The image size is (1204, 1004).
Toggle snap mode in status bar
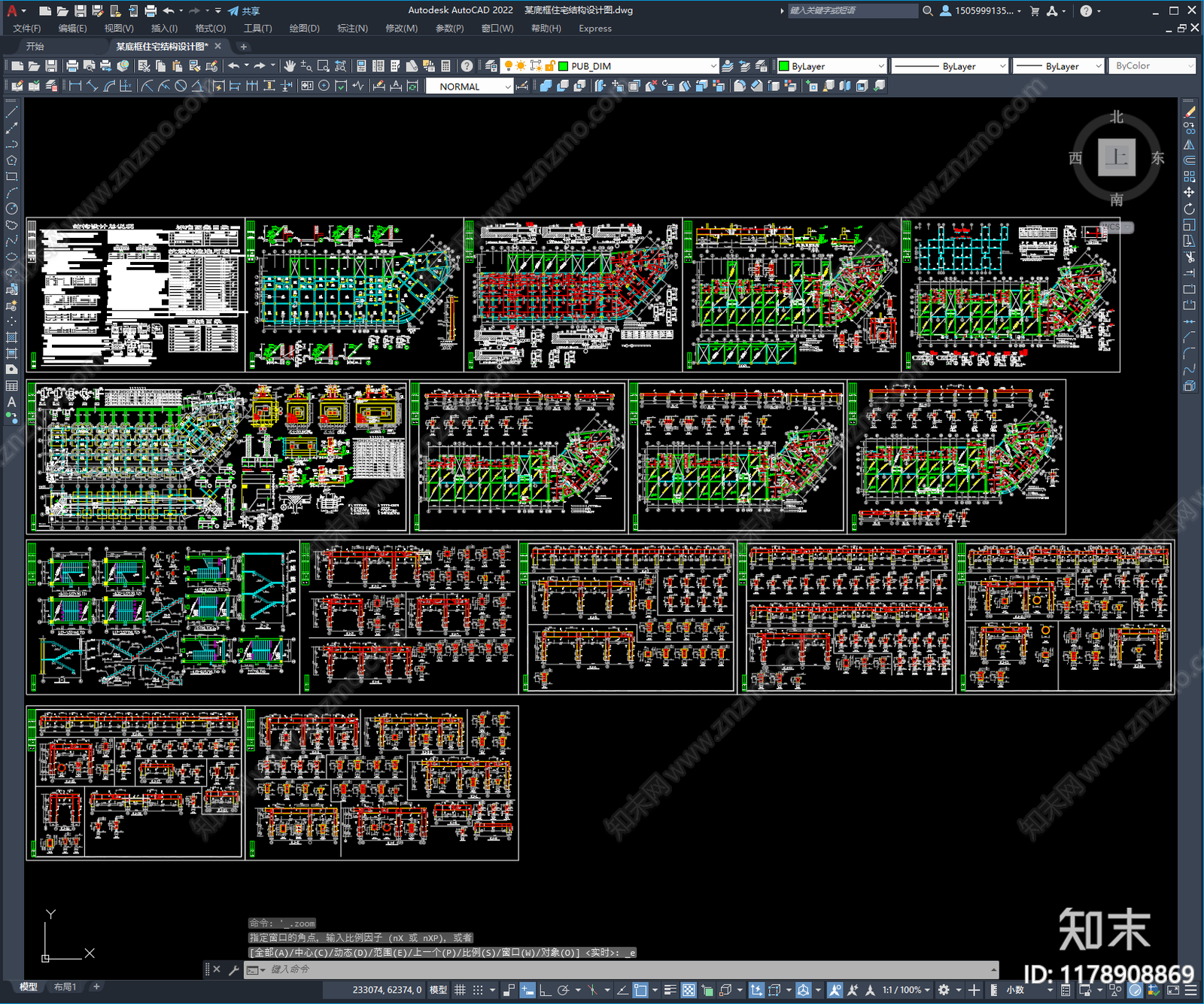tap(478, 990)
